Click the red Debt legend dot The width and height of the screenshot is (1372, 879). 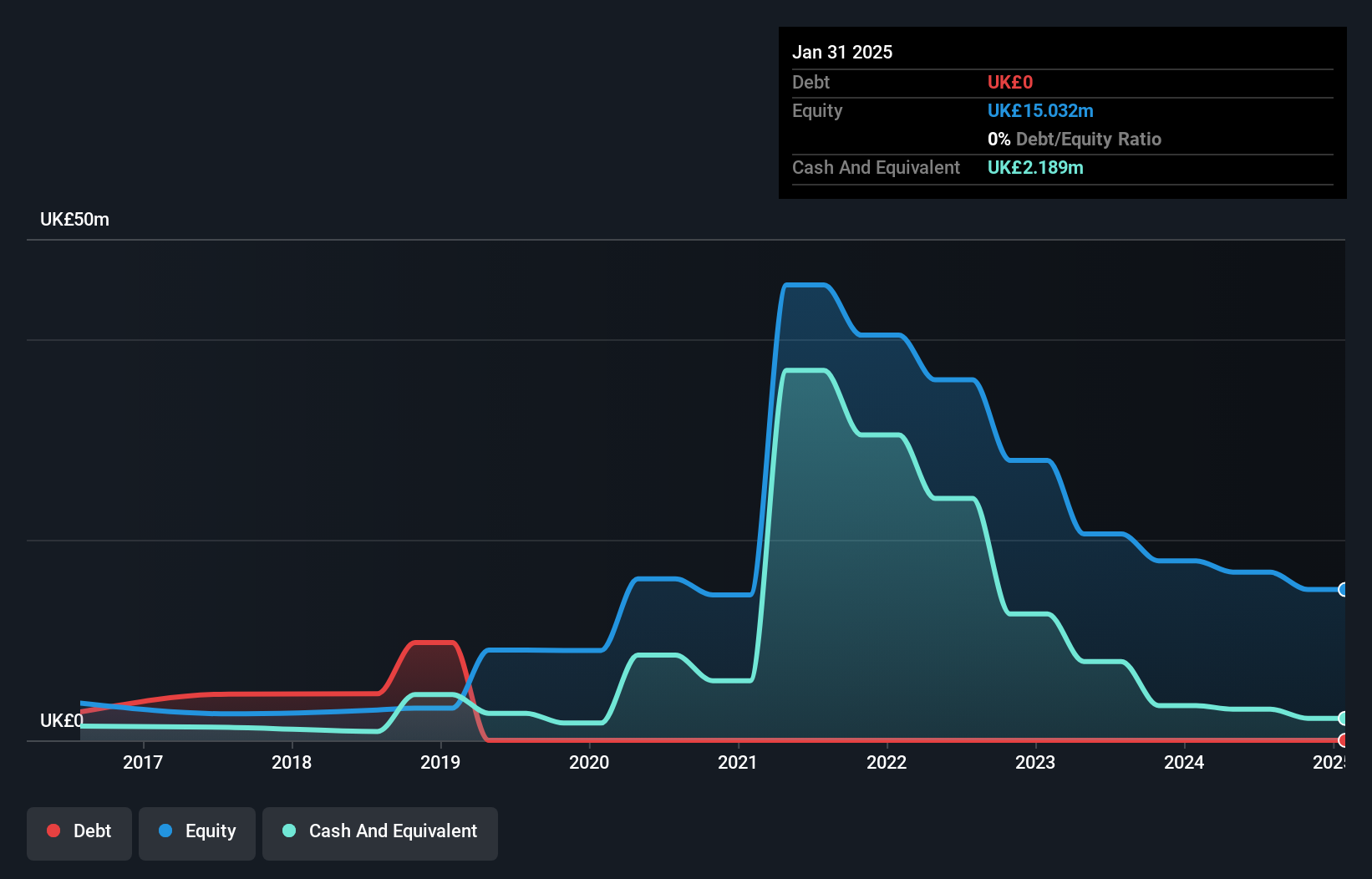click(x=53, y=831)
